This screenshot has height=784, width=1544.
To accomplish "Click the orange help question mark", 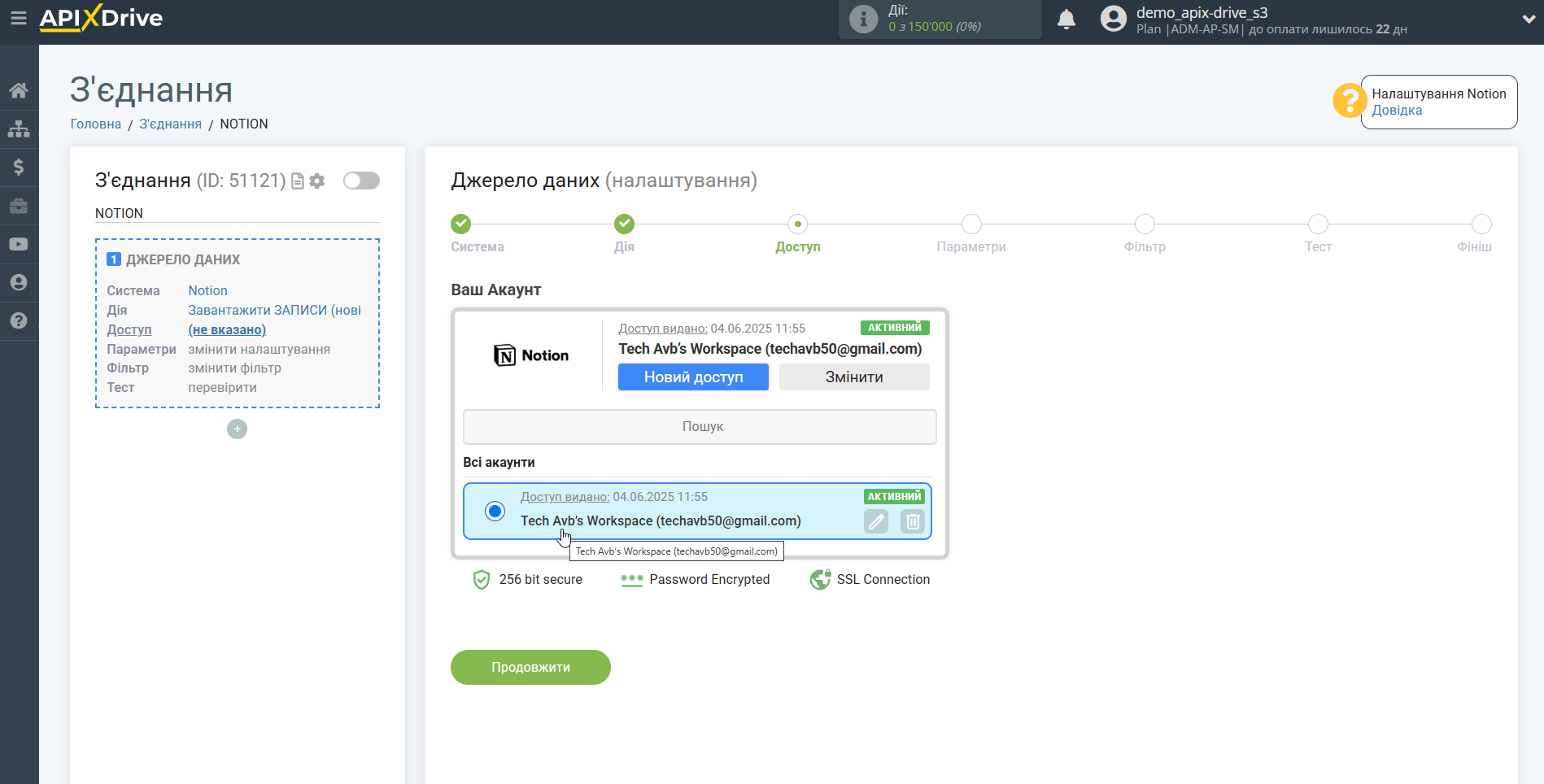I will tap(1349, 101).
